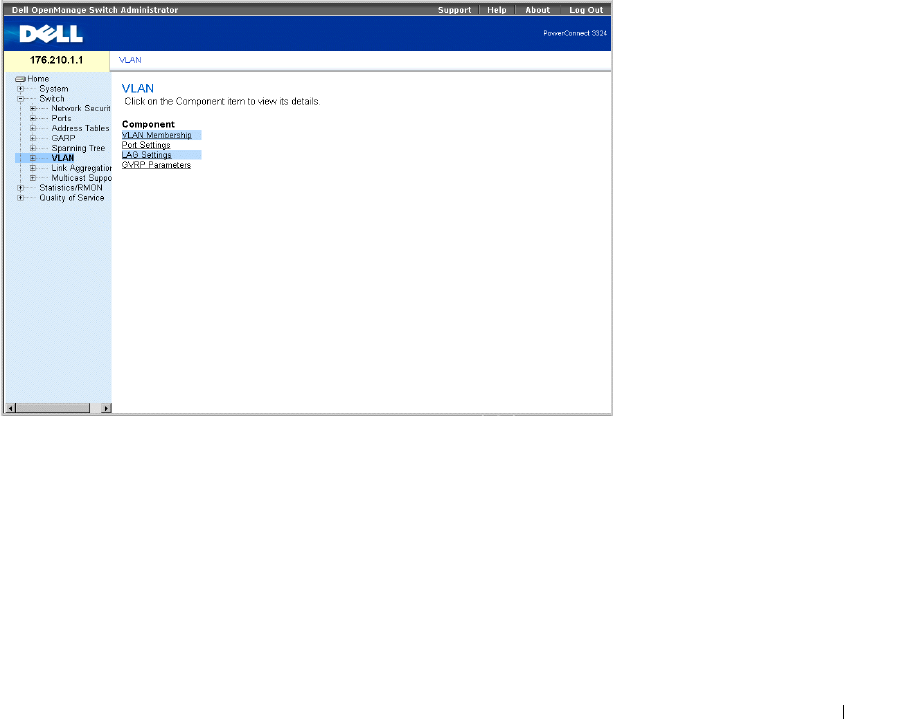The width and height of the screenshot is (901, 719).
Task: Expand the System tree node
Action: 21,89
